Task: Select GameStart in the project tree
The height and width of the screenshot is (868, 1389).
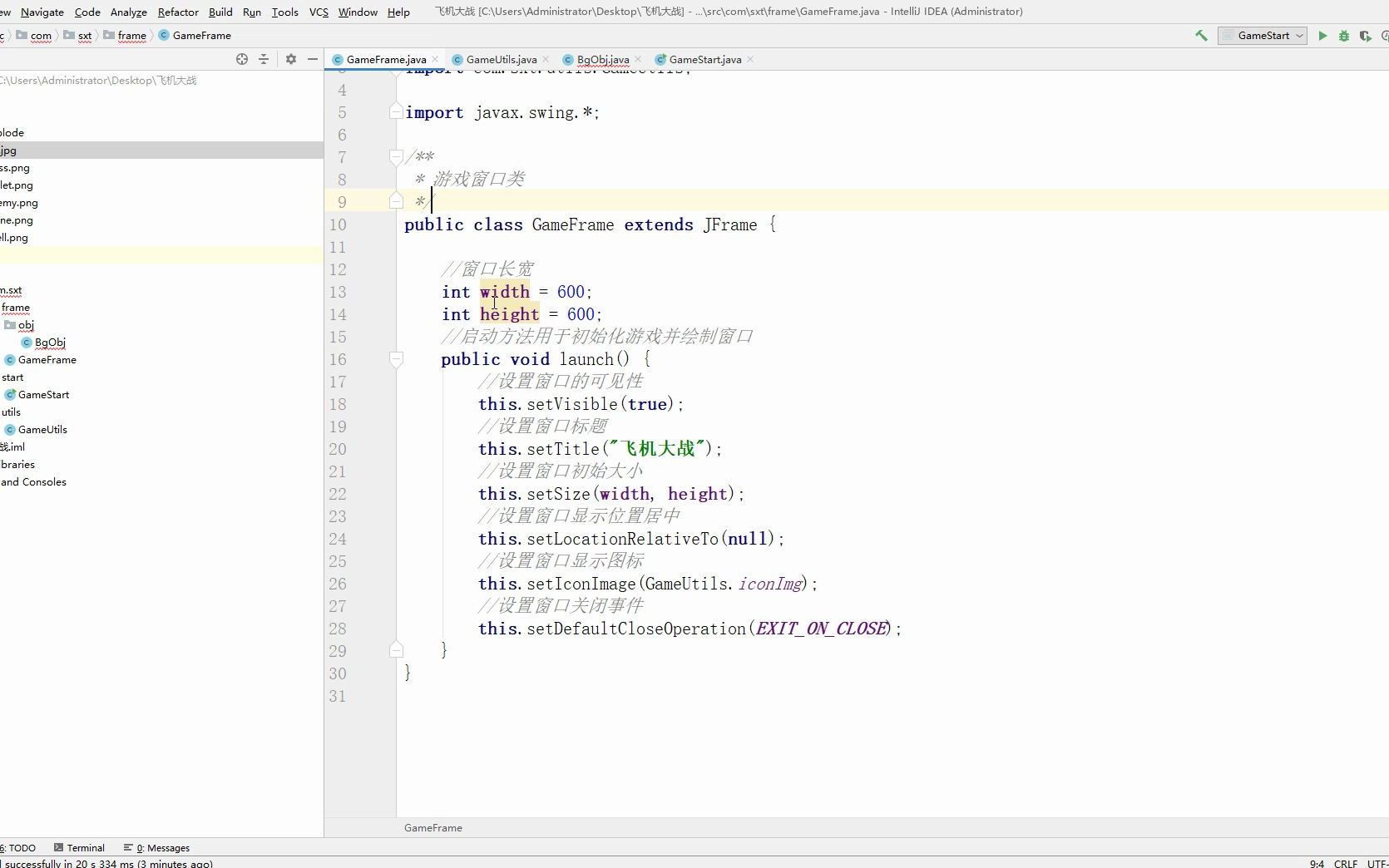Action: [43, 395]
